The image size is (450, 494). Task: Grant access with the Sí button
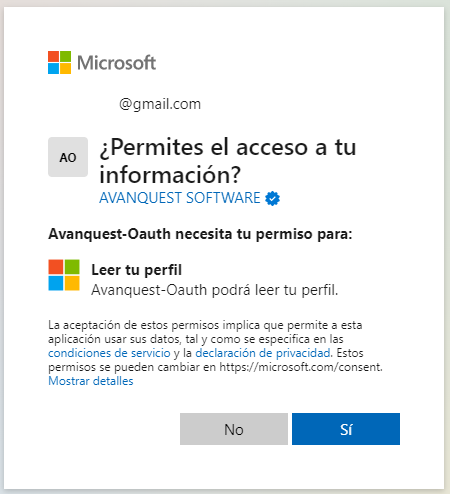346,429
